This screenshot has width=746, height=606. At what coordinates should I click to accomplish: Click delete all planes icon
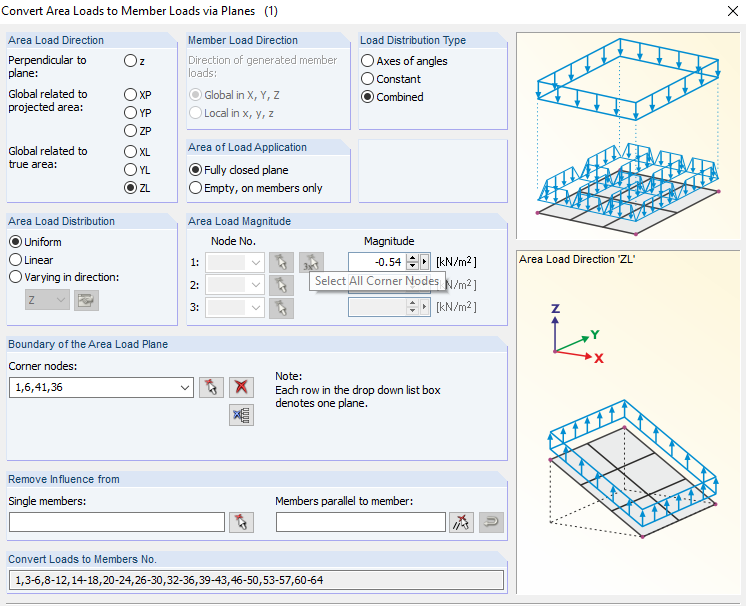240,415
